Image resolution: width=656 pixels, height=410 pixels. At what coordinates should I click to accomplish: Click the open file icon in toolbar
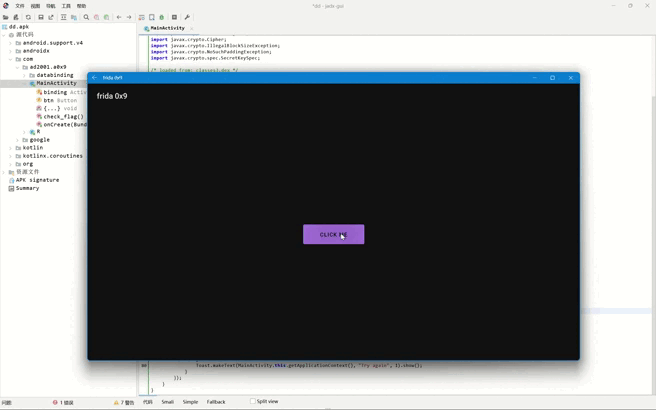tap(6, 17)
